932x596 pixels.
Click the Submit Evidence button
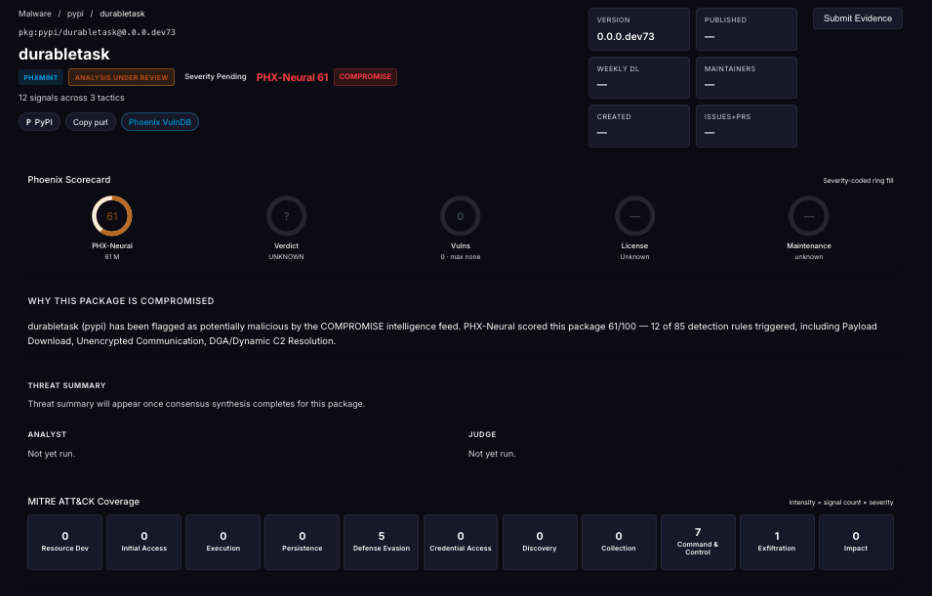click(x=857, y=18)
